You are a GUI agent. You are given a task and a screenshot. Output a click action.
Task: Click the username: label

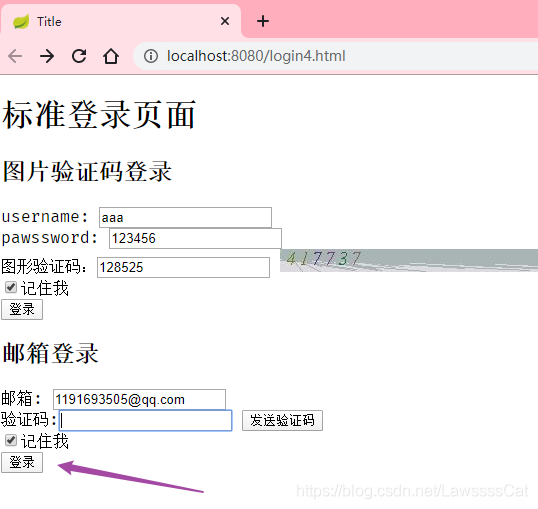click(x=45, y=217)
